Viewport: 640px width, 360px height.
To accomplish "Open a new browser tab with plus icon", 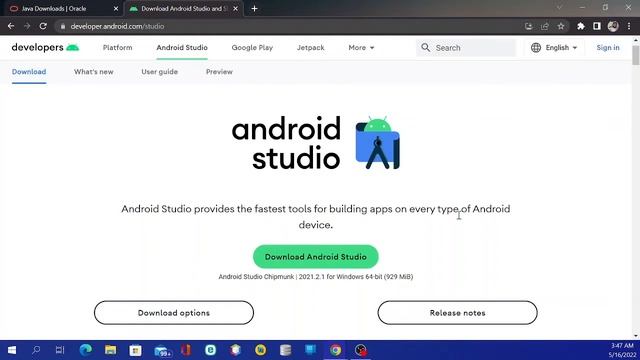I will (254, 8).
